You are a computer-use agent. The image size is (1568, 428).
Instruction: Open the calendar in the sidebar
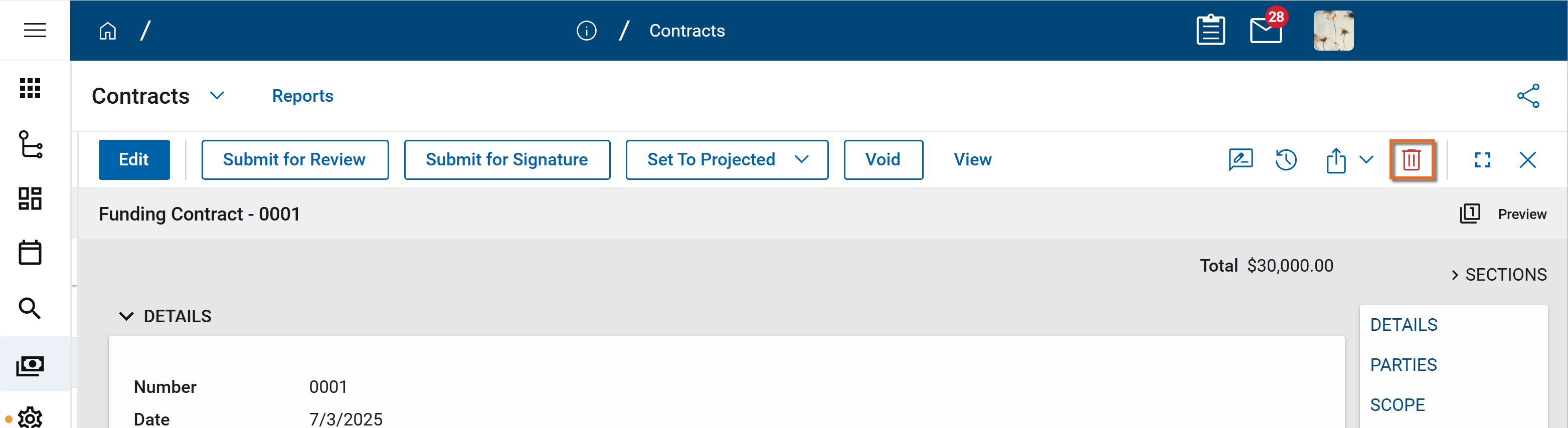pyautogui.click(x=30, y=252)
